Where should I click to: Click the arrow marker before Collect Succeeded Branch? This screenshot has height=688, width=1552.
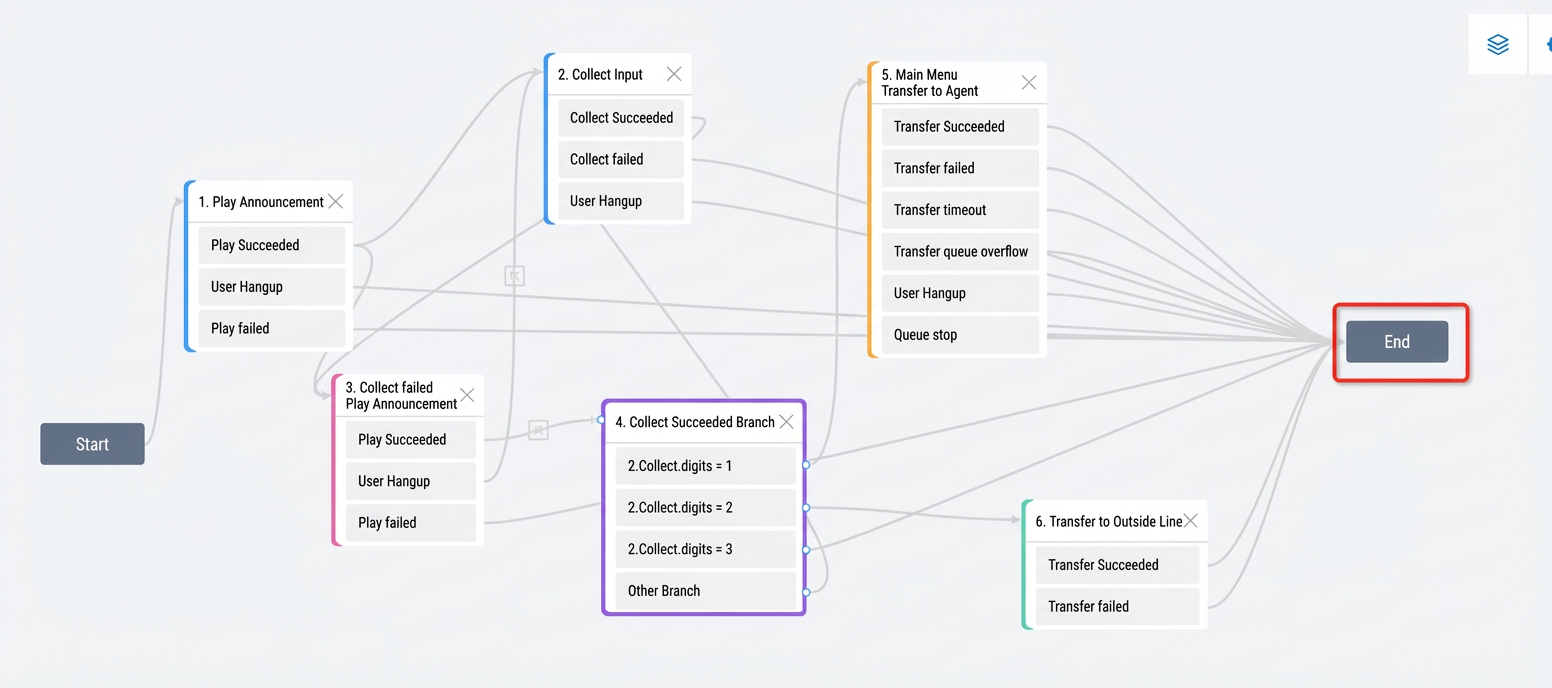click(538, 430)
